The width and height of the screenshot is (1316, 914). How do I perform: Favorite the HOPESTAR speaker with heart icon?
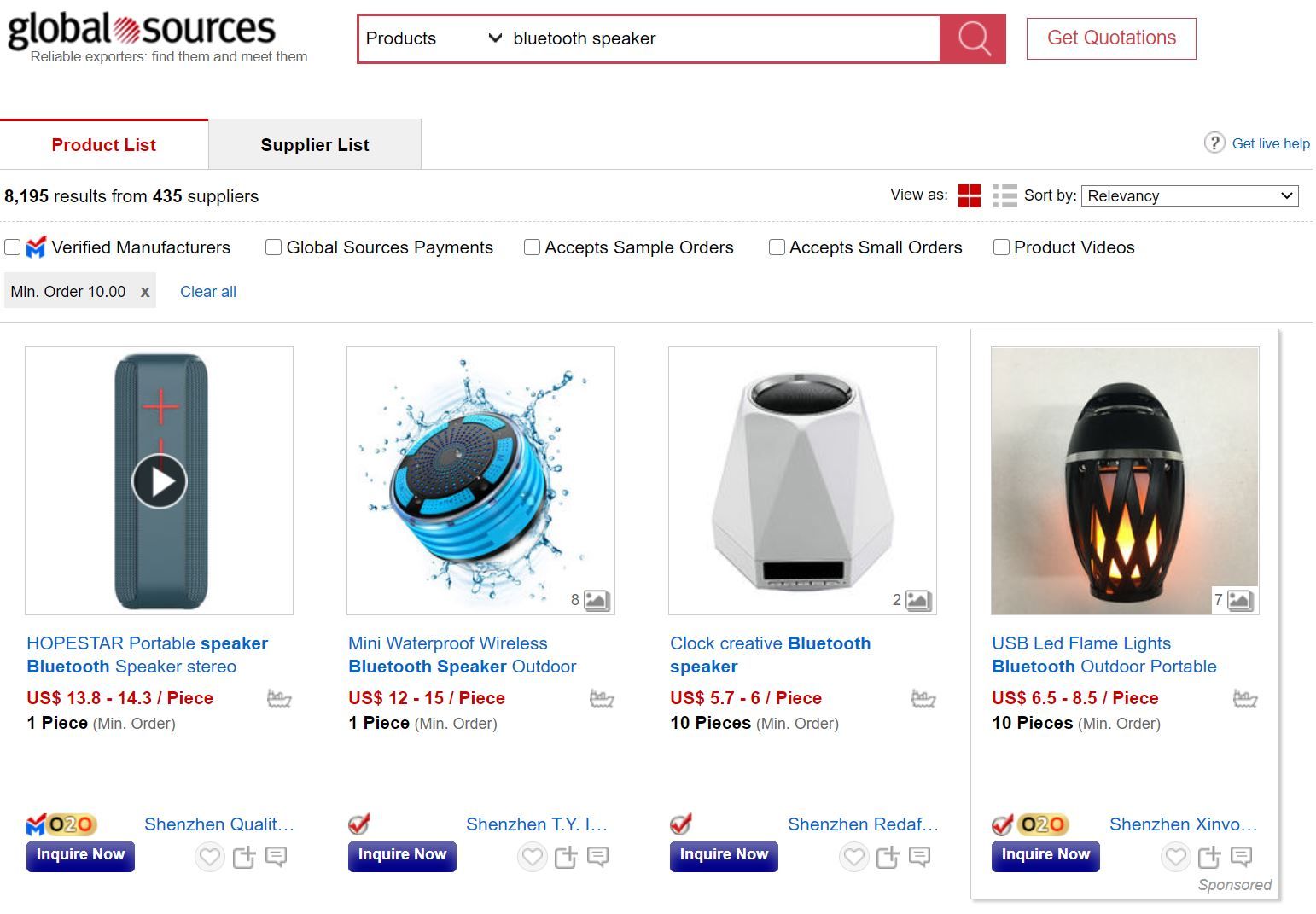pyautogui.click(x=210, y=856)
